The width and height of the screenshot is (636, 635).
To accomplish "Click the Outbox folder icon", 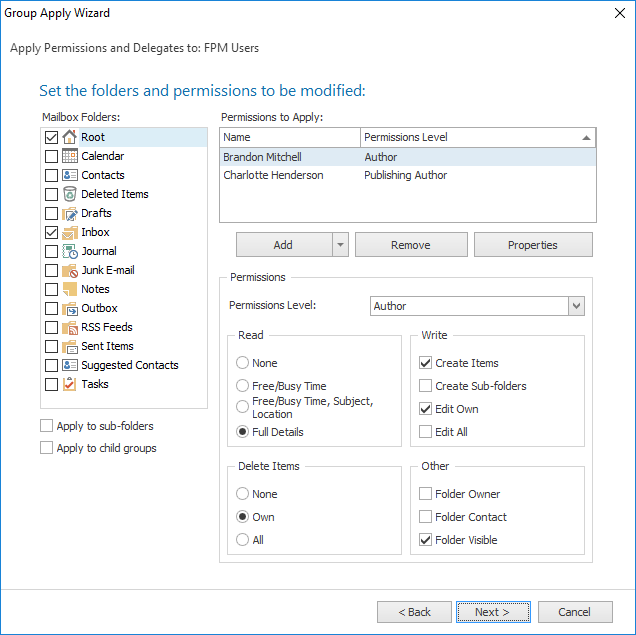I will tap(70, 309).
